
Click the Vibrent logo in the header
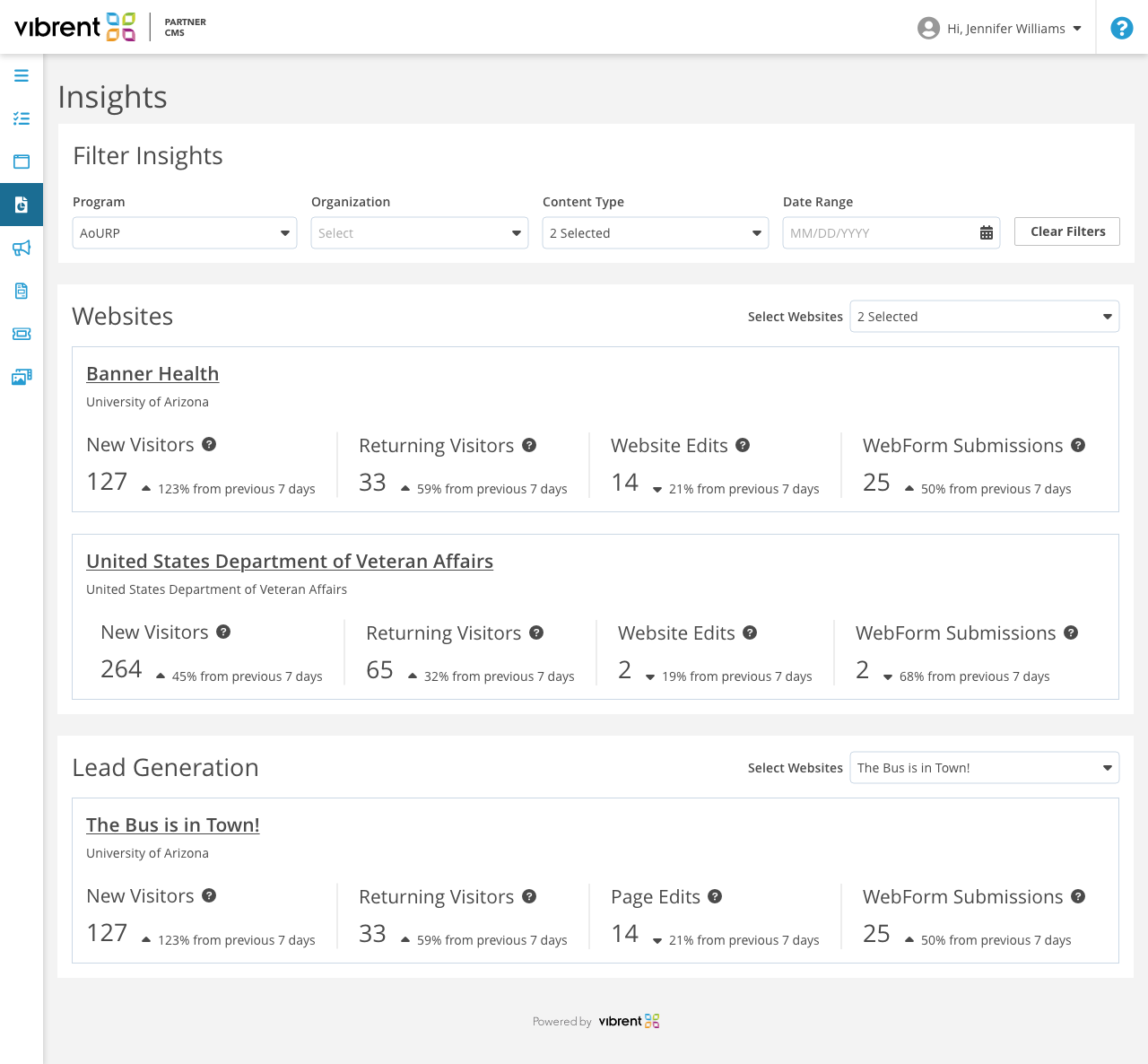75,27
